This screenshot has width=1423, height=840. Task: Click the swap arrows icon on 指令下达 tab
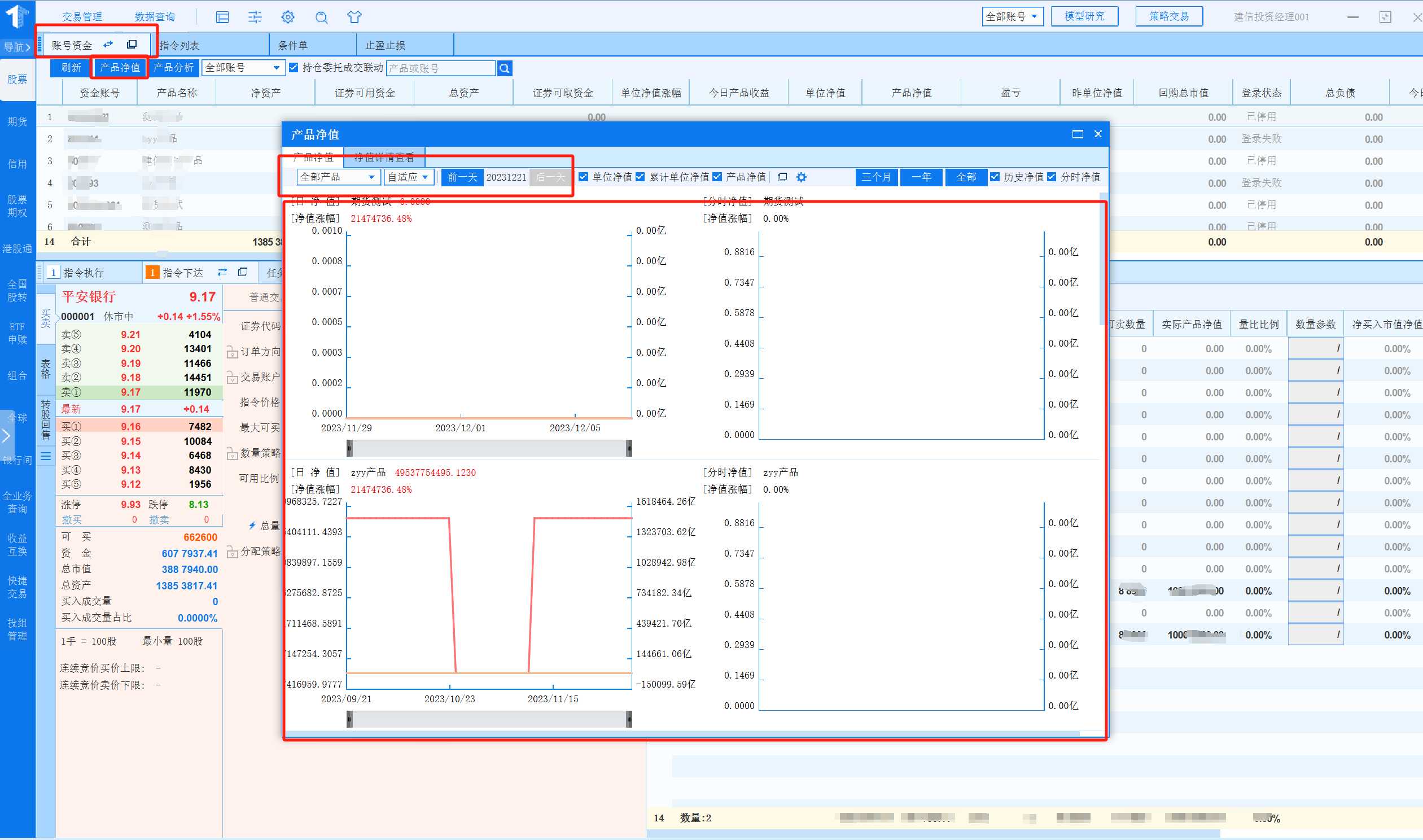(222, 272)
